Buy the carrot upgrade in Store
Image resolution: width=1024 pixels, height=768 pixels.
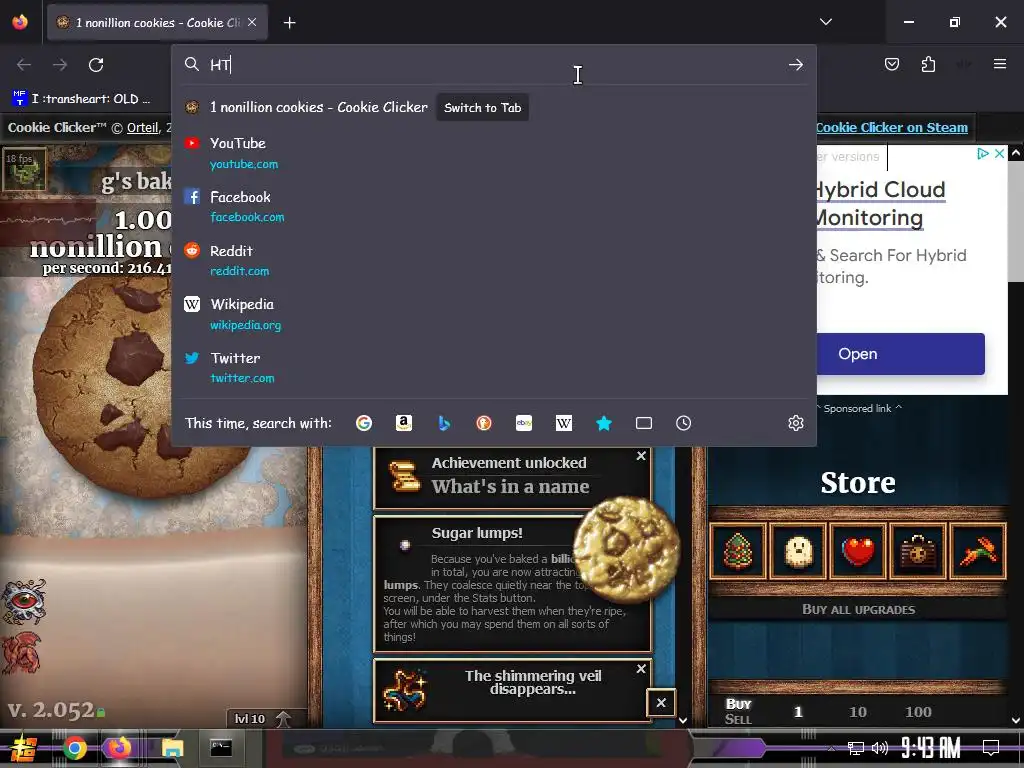[978, 551]
